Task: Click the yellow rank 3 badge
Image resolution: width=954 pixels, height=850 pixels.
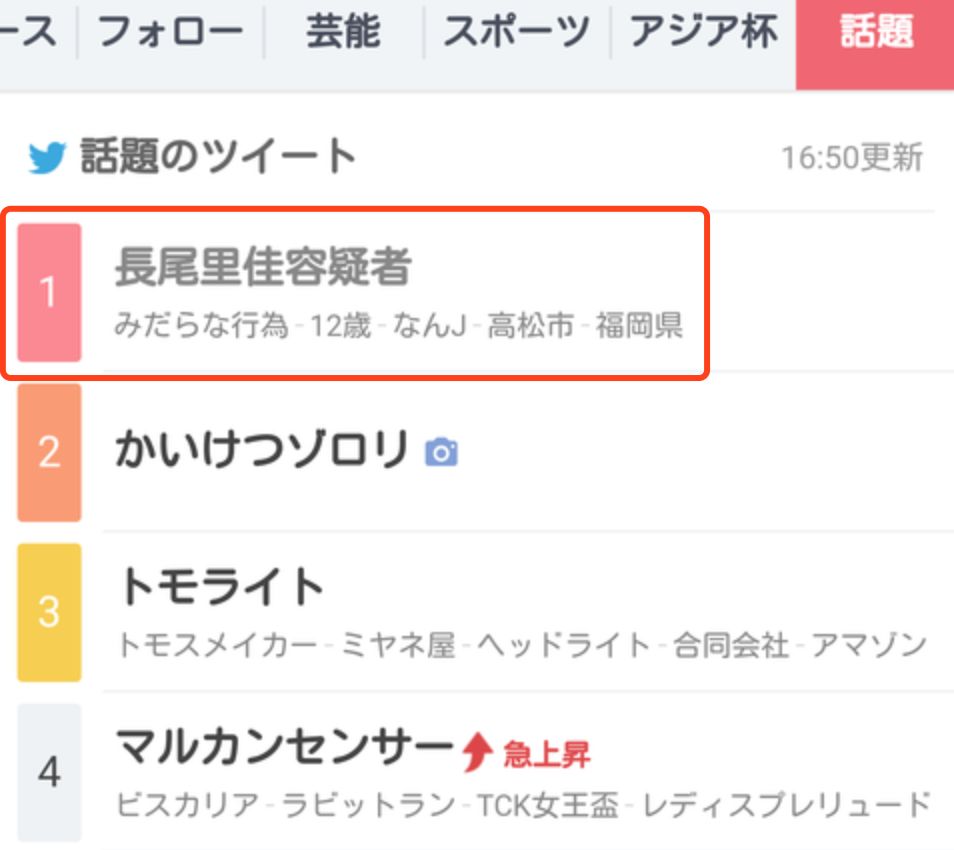Action: (x=49, y=612)
